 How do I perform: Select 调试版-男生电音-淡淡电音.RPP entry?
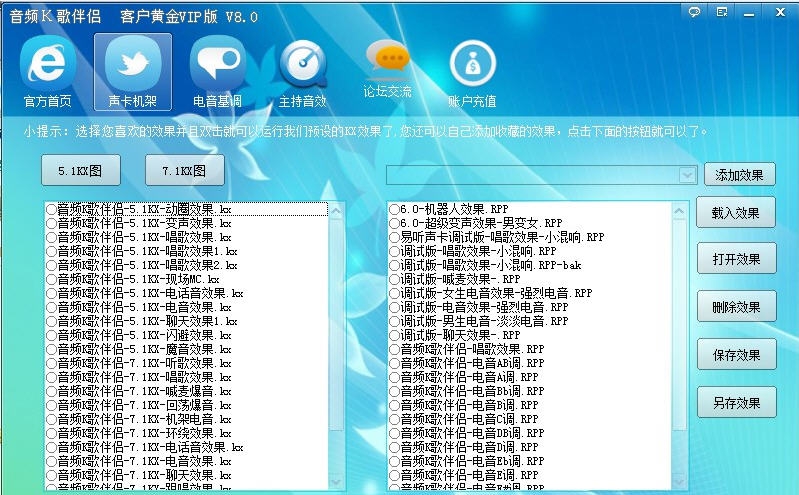pyautogui.click(x=478, y=321)
